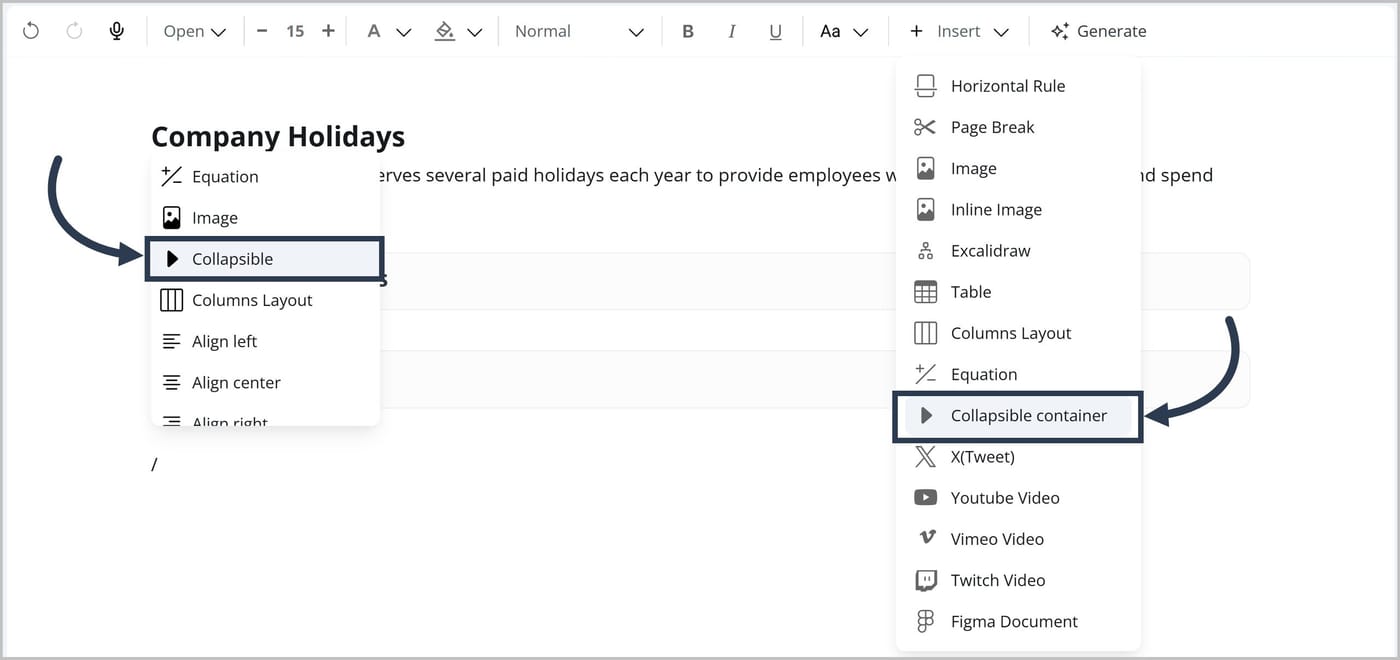The width and height of the screenshot is (1400, 660).
Task: Choose Youtube Video embed option
Action: [x=1018, y=497]
